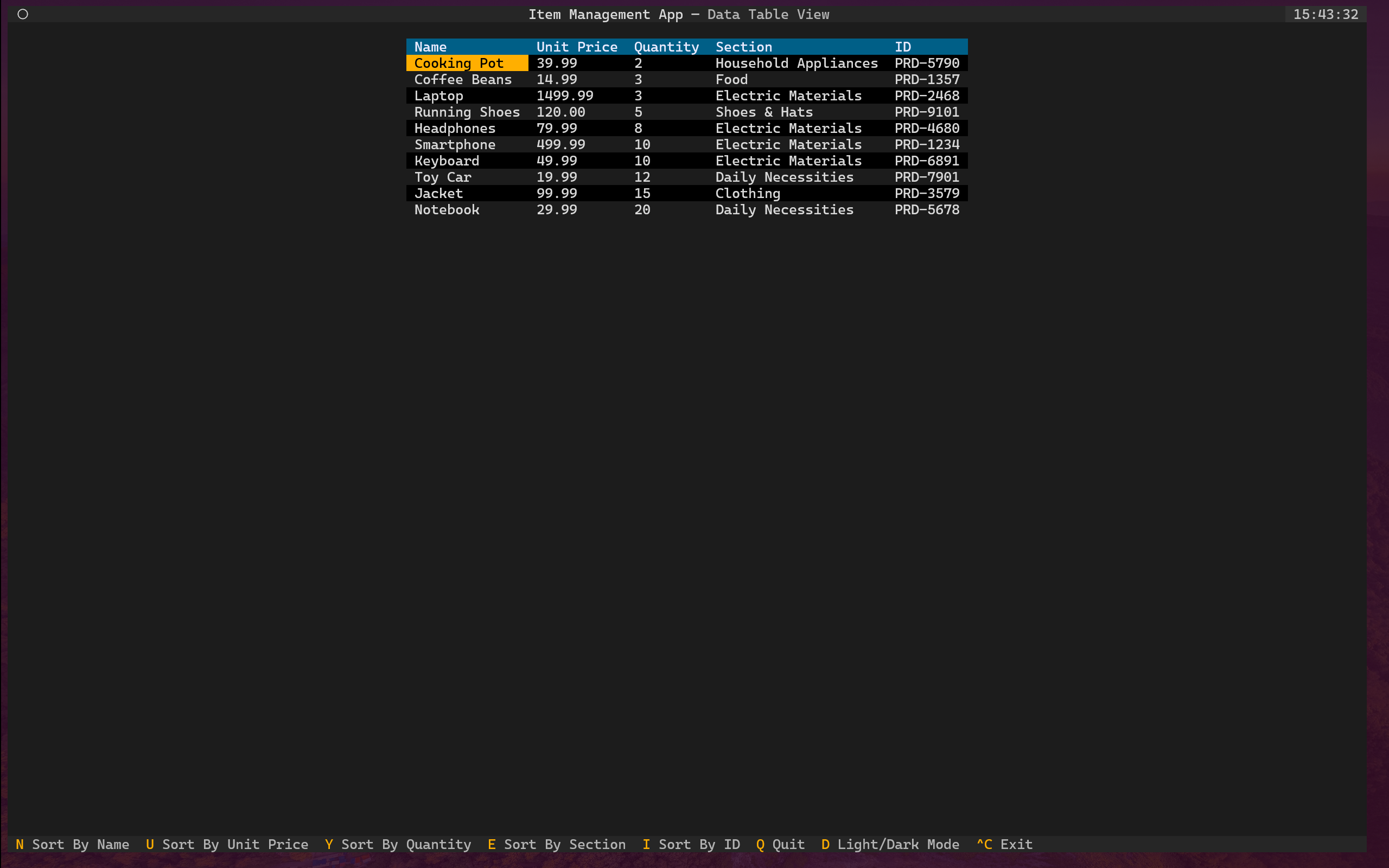Click the 1499.99 unit price cell
Image resolution: width=1389 pixels, height=868 pixels.
tap(577, 96)
